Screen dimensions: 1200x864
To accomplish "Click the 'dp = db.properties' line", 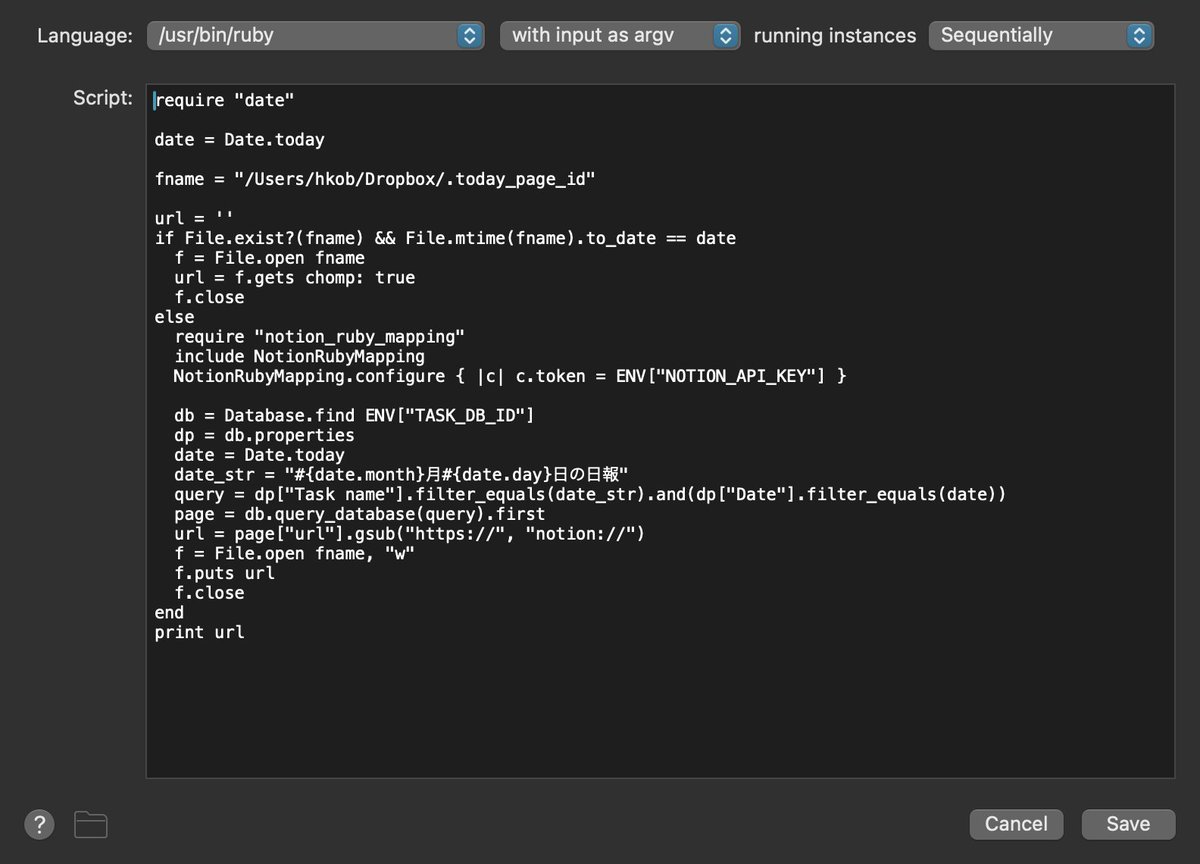I will click(x=264, y=435).
